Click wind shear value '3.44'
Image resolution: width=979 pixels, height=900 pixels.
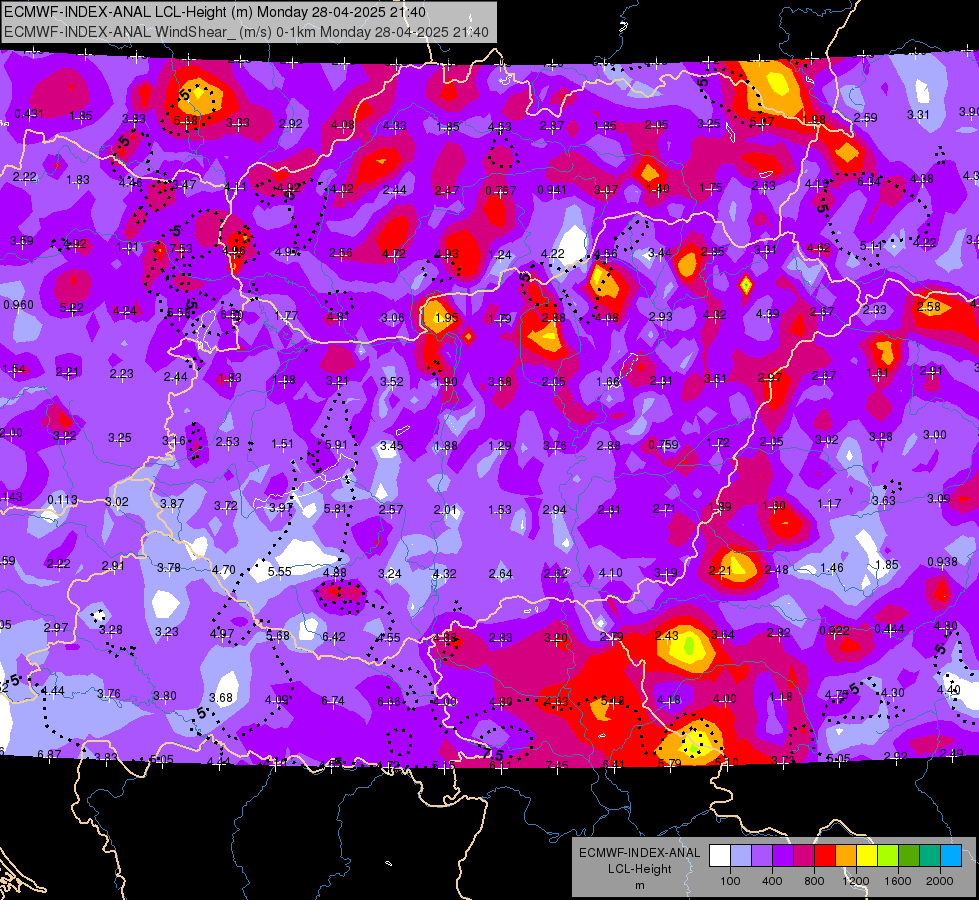point(660,252)
